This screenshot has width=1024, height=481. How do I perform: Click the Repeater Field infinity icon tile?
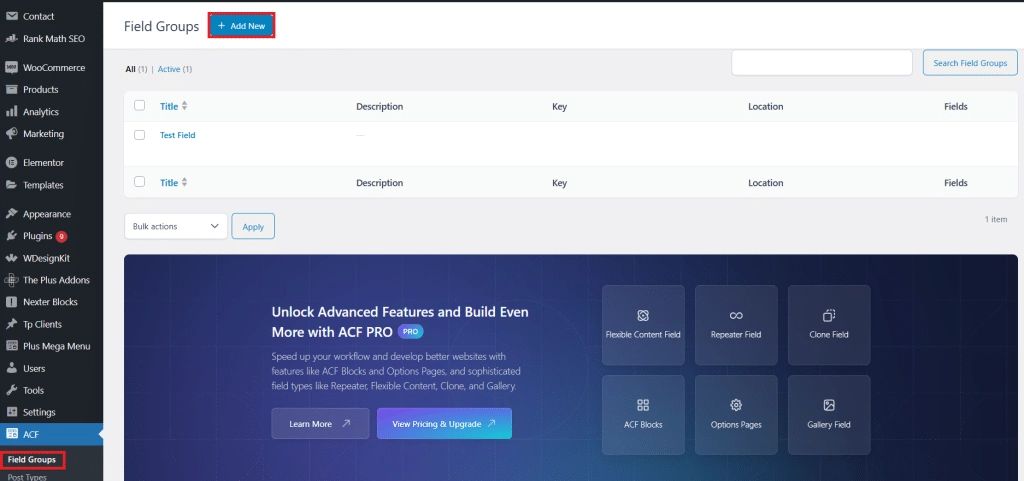tap(736, 323)
